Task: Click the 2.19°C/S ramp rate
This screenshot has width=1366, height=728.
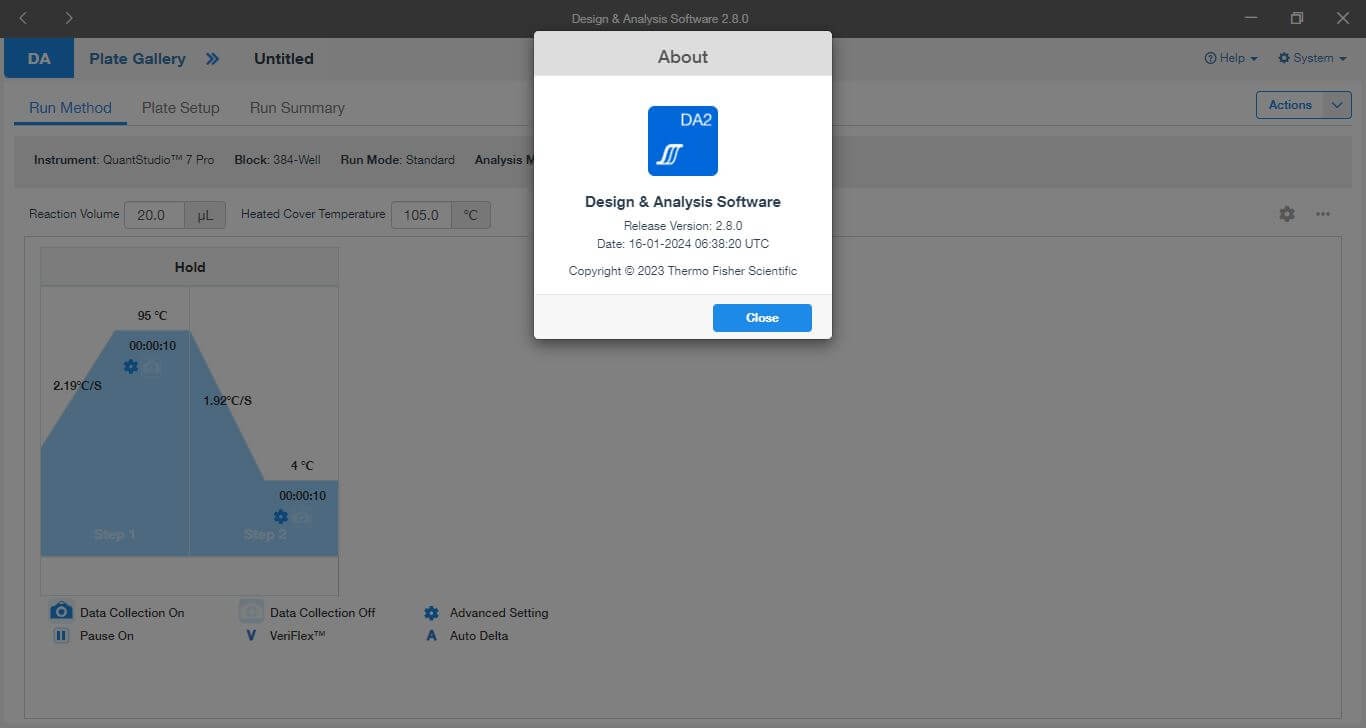Action: [x=78, y=386]
